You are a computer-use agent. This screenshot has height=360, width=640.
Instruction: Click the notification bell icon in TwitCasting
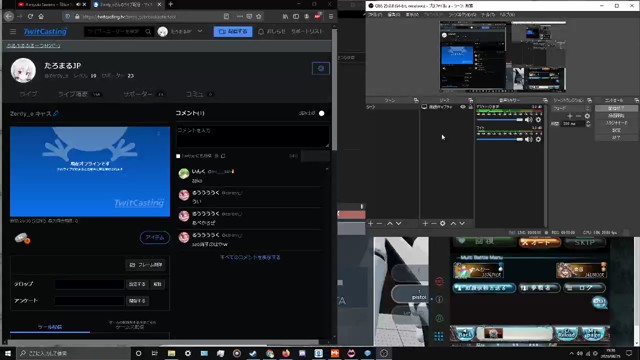click(261, 31)
